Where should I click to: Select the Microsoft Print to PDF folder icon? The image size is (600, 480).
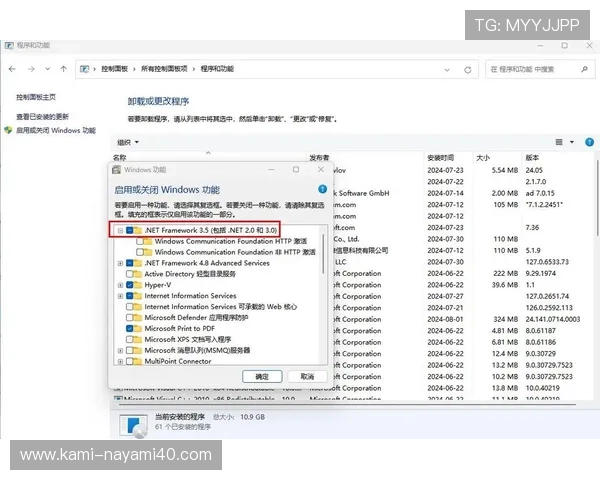[138, 328]
